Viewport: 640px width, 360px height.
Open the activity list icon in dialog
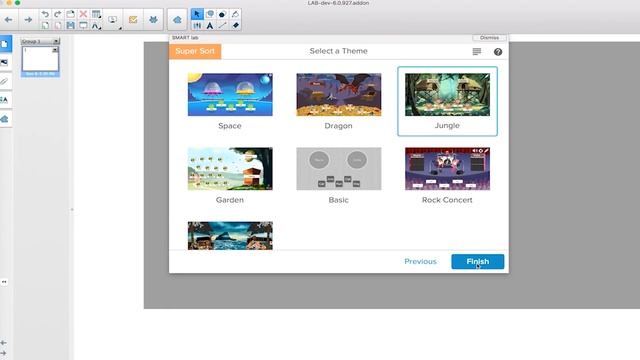[x=477, y=51]
